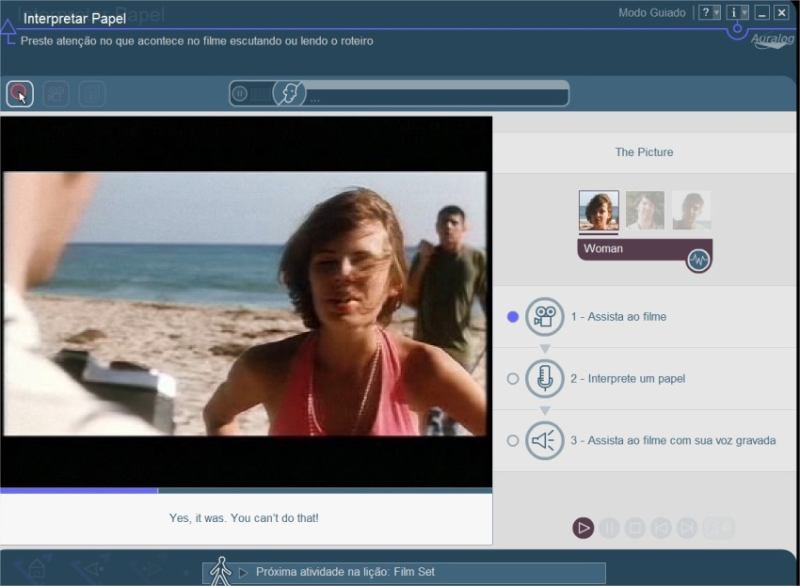Image resolution: width=800 pixels, height=586 pixels.
Task: Open the waveform icon beside Woman
Action: point(698,260)
